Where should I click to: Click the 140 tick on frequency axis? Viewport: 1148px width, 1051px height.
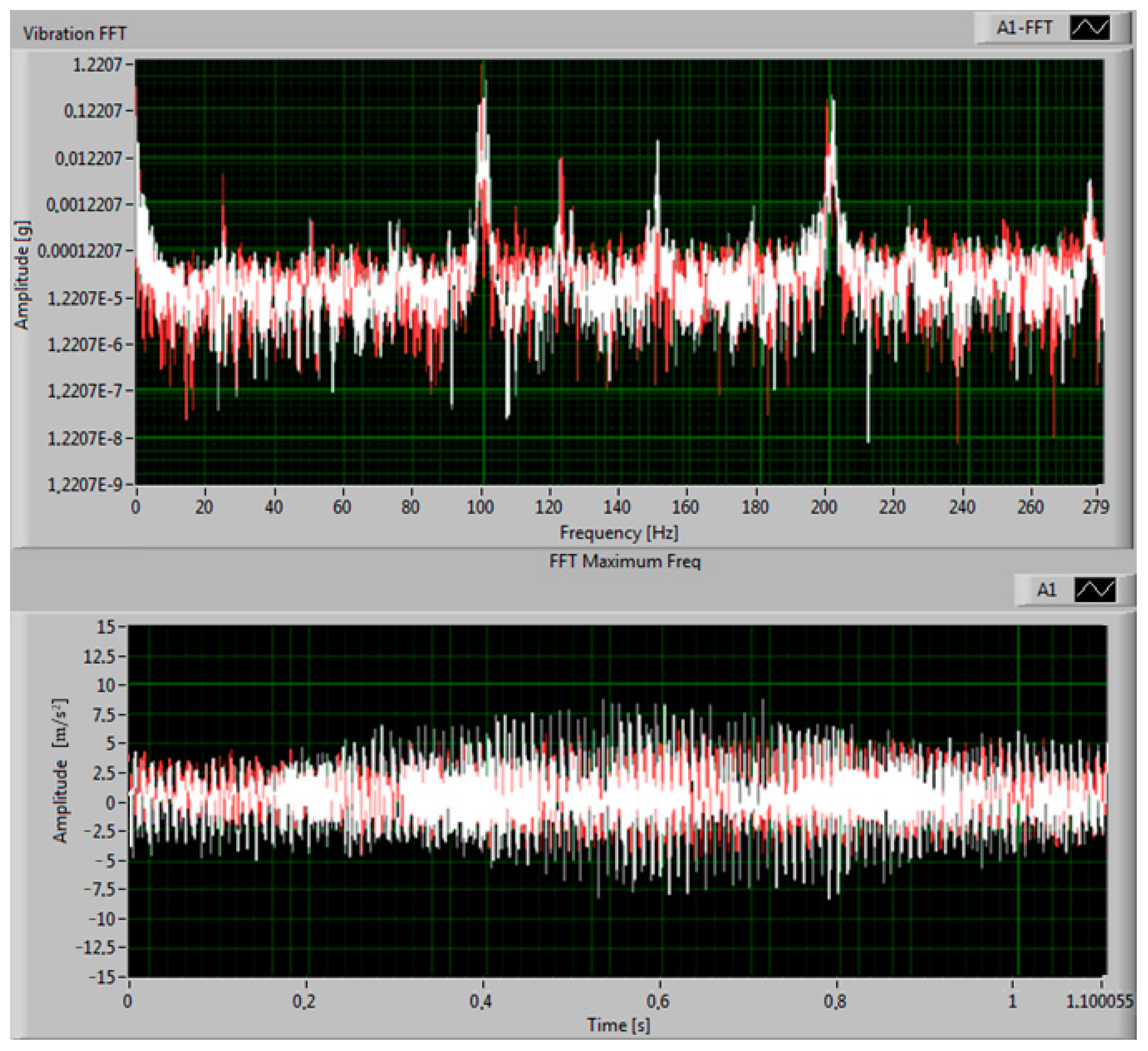click(x=617, y=507)
